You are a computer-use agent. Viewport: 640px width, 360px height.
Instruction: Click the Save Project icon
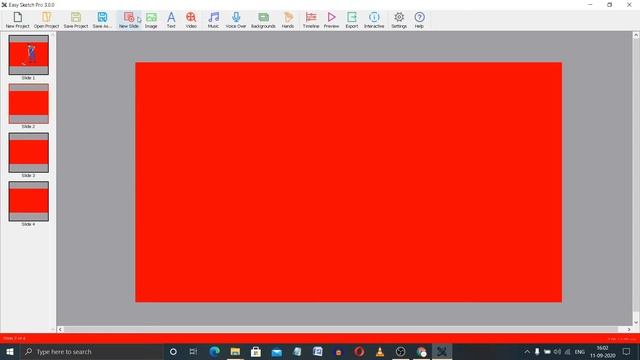pyautogui.click(x=76, y=20)
